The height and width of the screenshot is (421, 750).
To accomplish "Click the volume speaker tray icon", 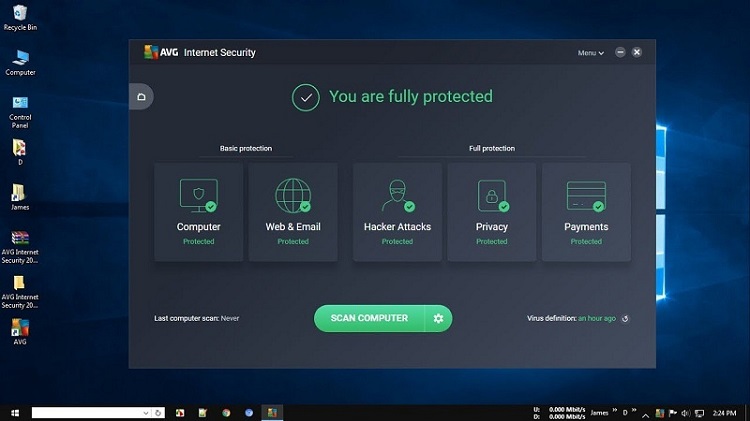I will [x=685, y=413].
